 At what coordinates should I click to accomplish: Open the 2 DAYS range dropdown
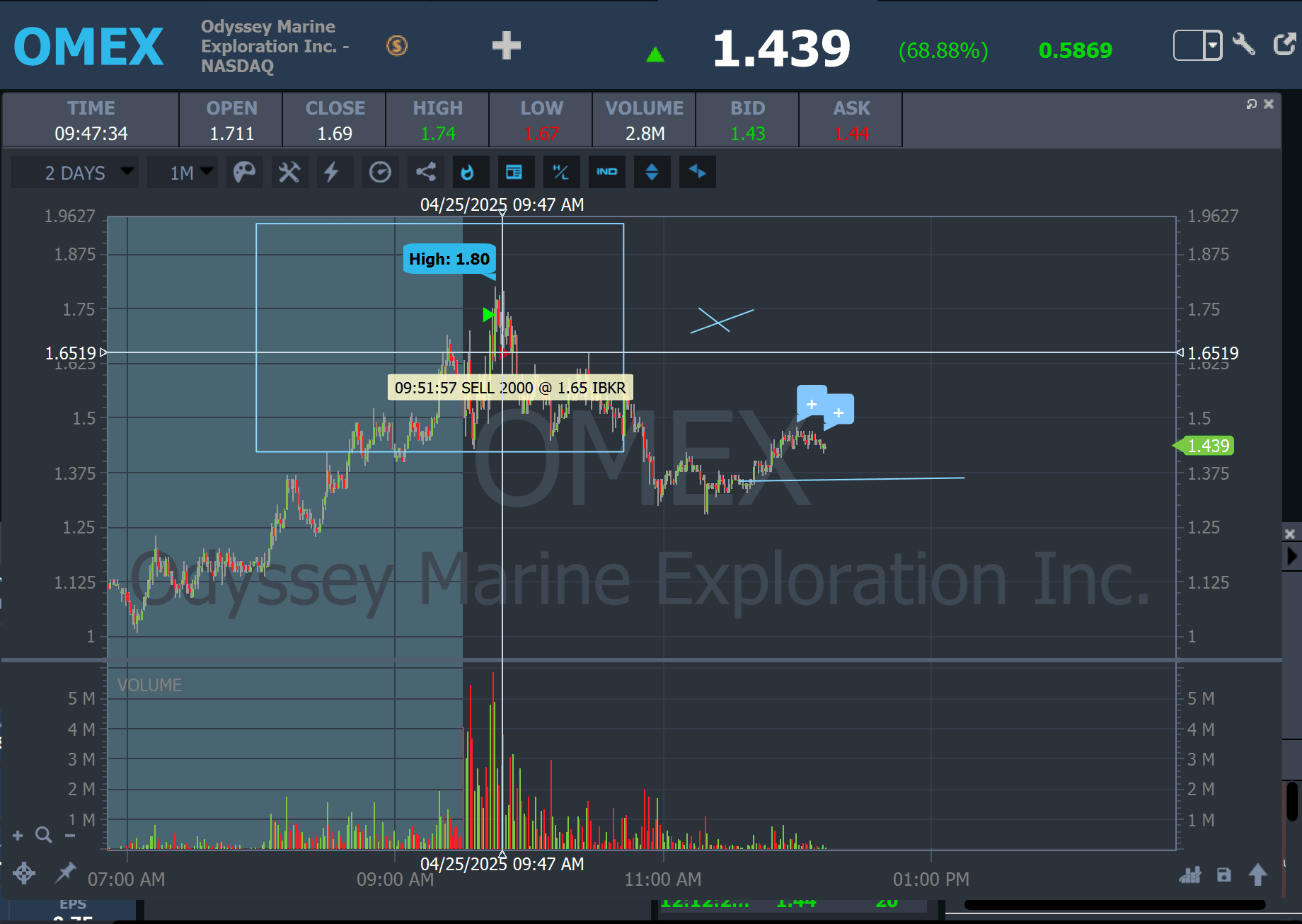tap(75, 173)
